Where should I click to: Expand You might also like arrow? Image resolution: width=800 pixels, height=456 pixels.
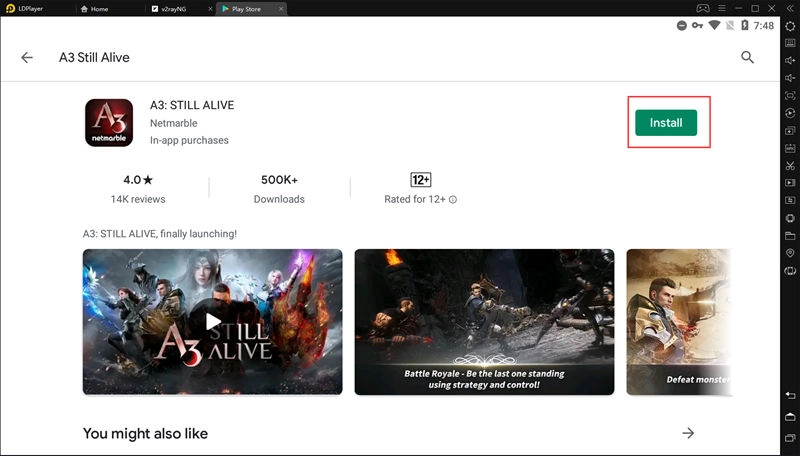point(688,433)
